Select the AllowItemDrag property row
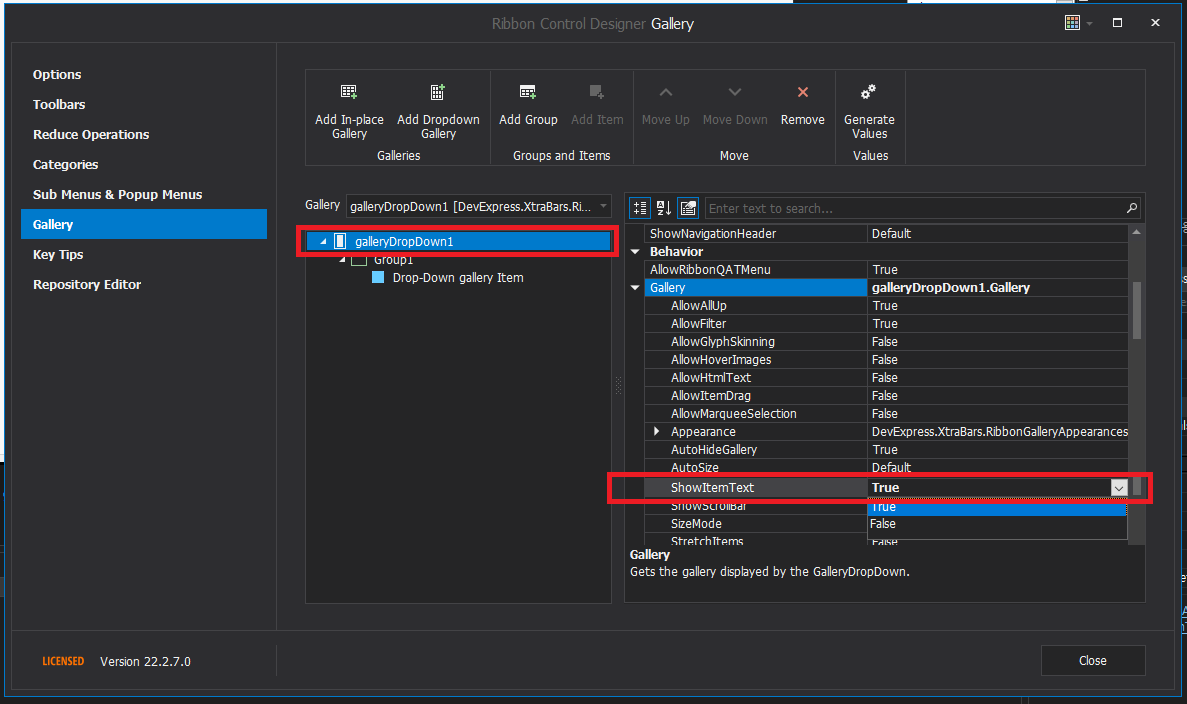1187x704 pixels. coord(886,396)
